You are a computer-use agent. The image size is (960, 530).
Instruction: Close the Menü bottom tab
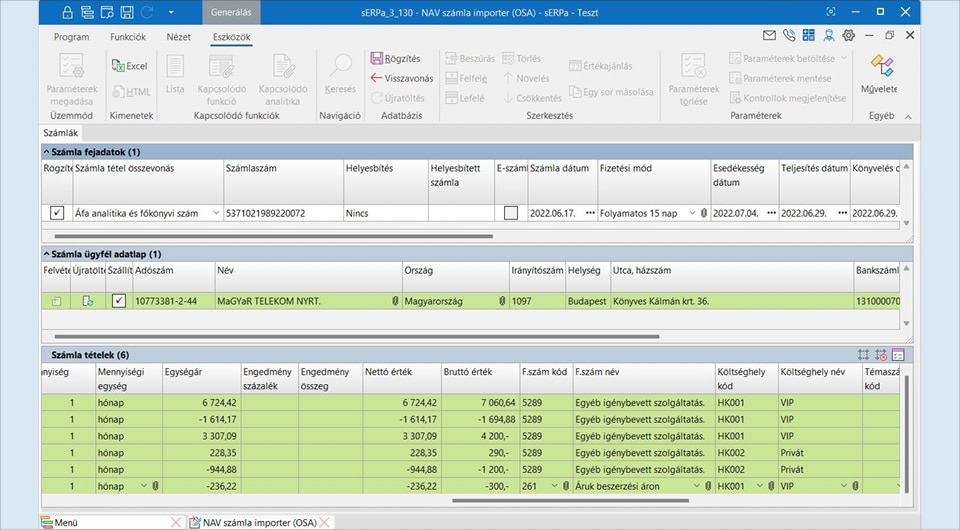(x=176, y=522)
